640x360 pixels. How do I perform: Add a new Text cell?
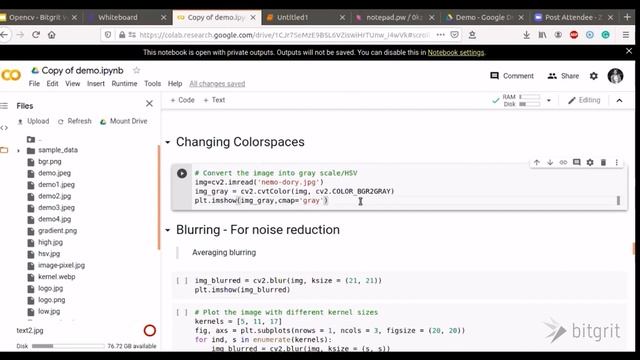pyautogui.click(x=214, y=100)
